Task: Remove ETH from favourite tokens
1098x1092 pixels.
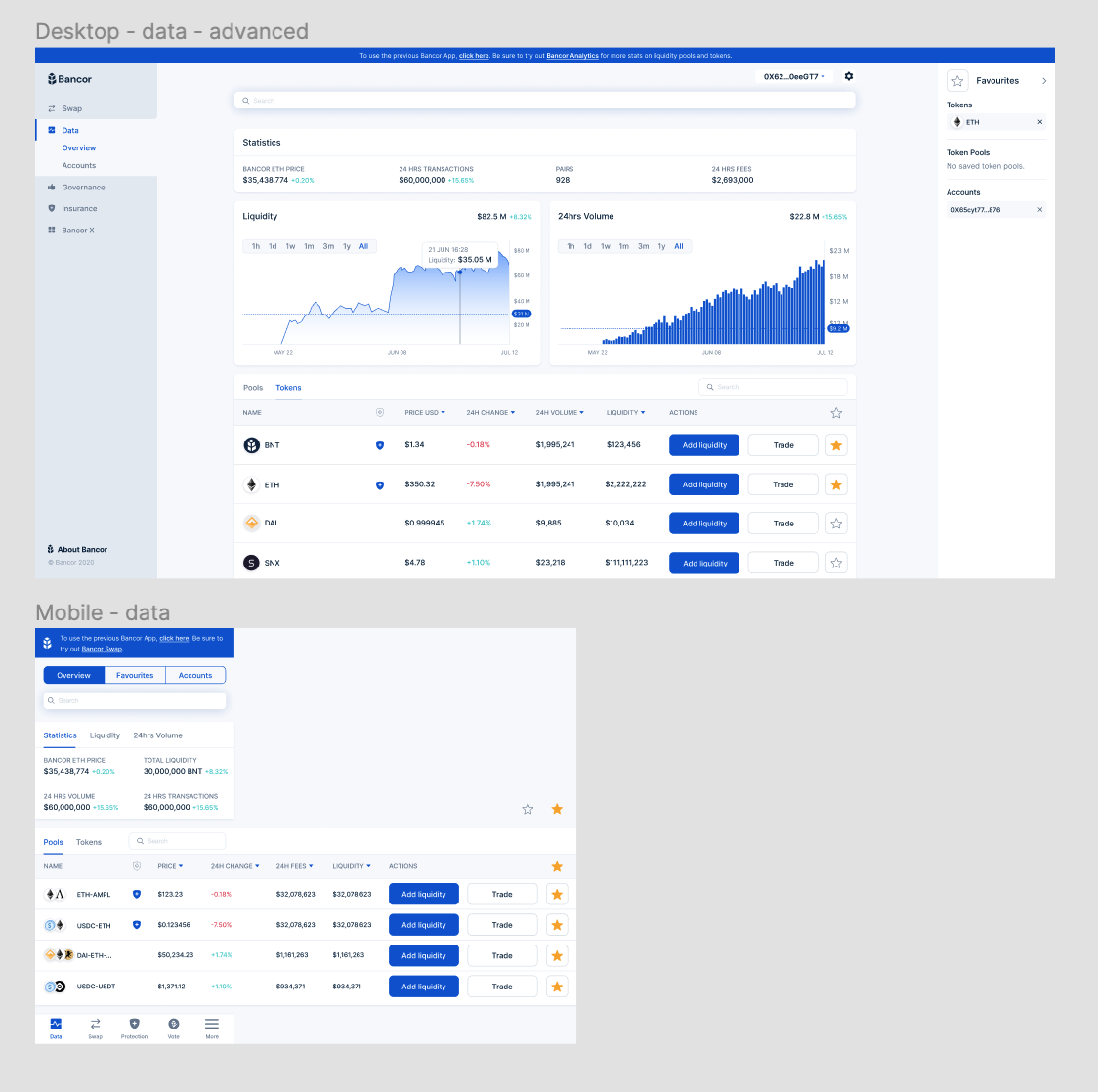Action: pyautogui.click(x=1040, y=122)
